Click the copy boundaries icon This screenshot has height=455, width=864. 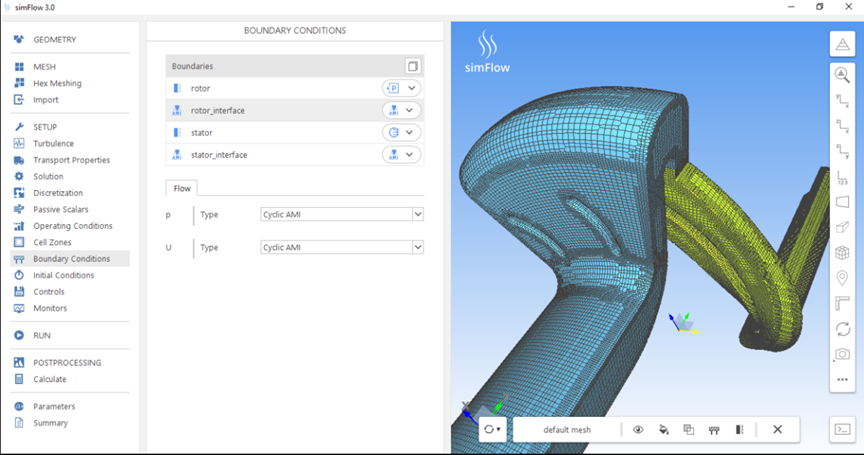pyautogui.click(x=412, y=66)
